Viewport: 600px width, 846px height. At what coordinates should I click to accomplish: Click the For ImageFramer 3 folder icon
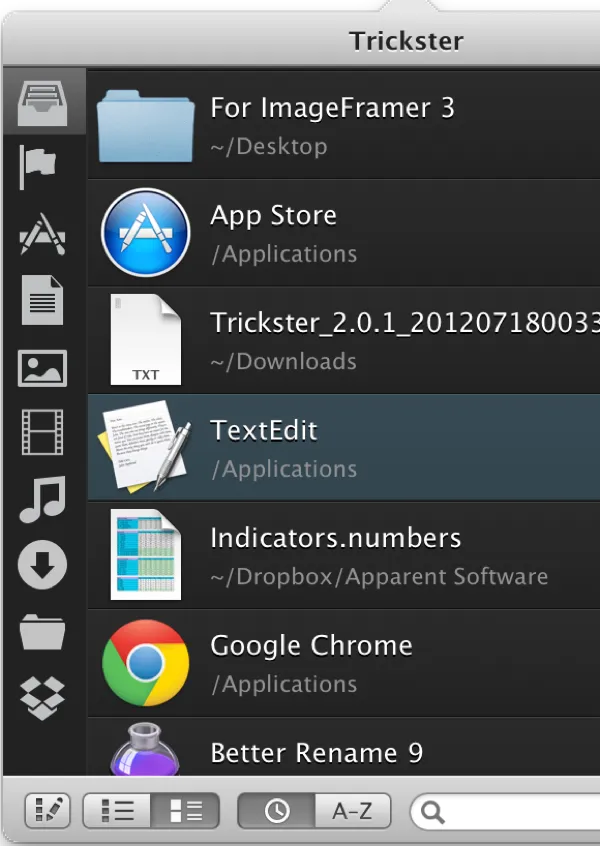(146, 126)
